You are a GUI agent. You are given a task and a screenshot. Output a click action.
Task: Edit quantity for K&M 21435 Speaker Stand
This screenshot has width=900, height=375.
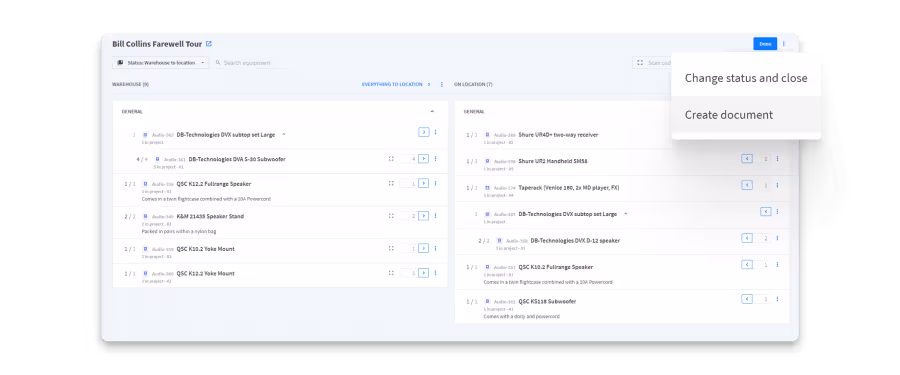tap(408, 216)
